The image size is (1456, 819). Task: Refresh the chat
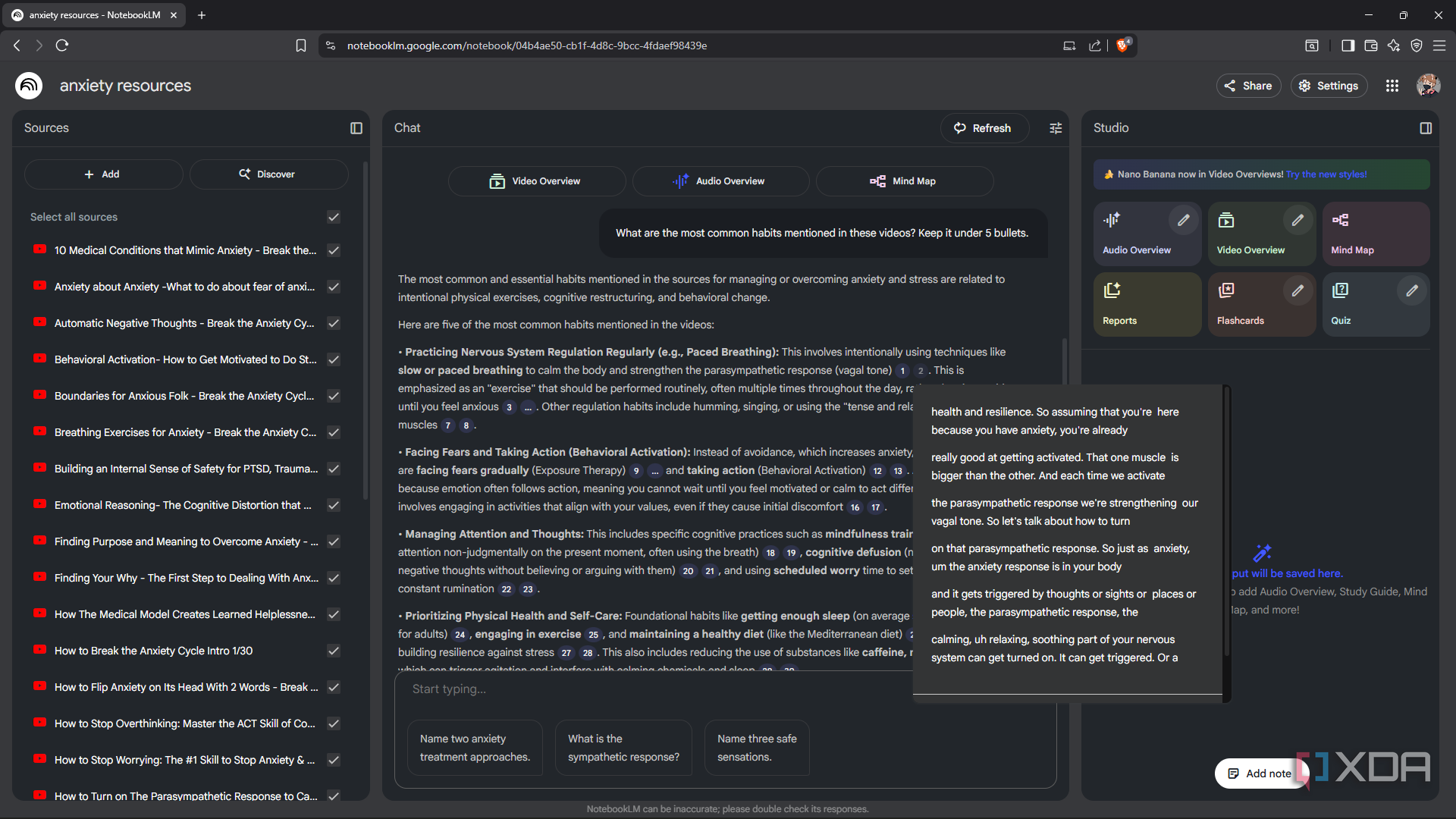coord(984,128)
